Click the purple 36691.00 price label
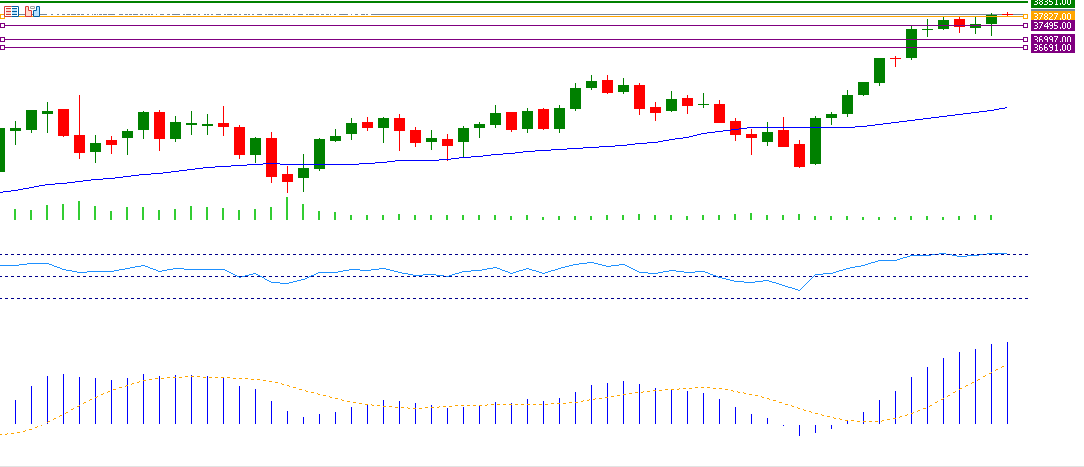Screen dimensions: 1084x467 point(1054,48)
